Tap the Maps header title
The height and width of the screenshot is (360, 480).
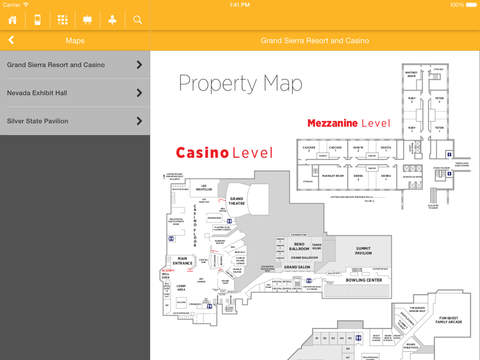(x=75, y=41)
